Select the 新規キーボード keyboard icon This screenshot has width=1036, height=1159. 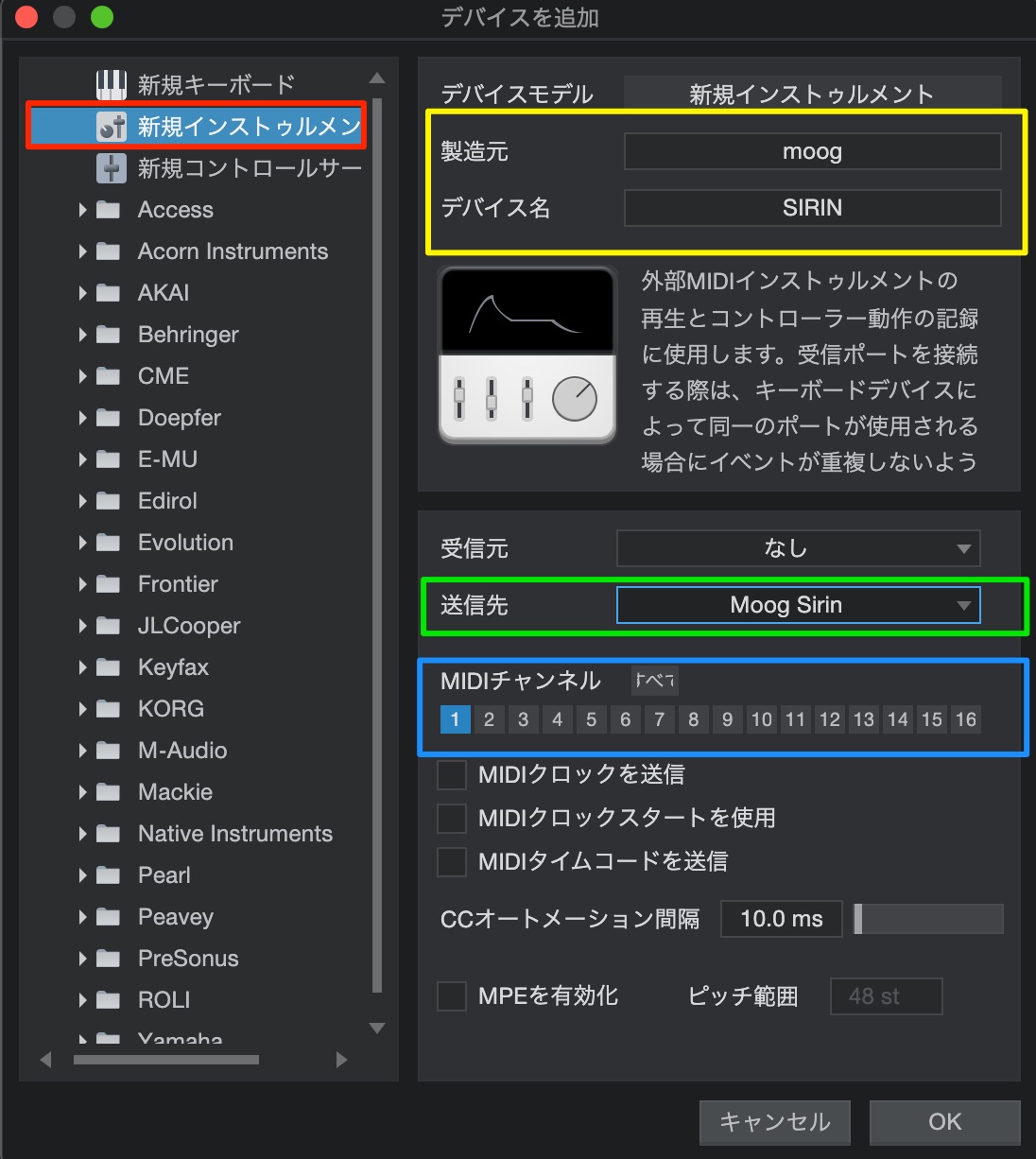[112, 85]
